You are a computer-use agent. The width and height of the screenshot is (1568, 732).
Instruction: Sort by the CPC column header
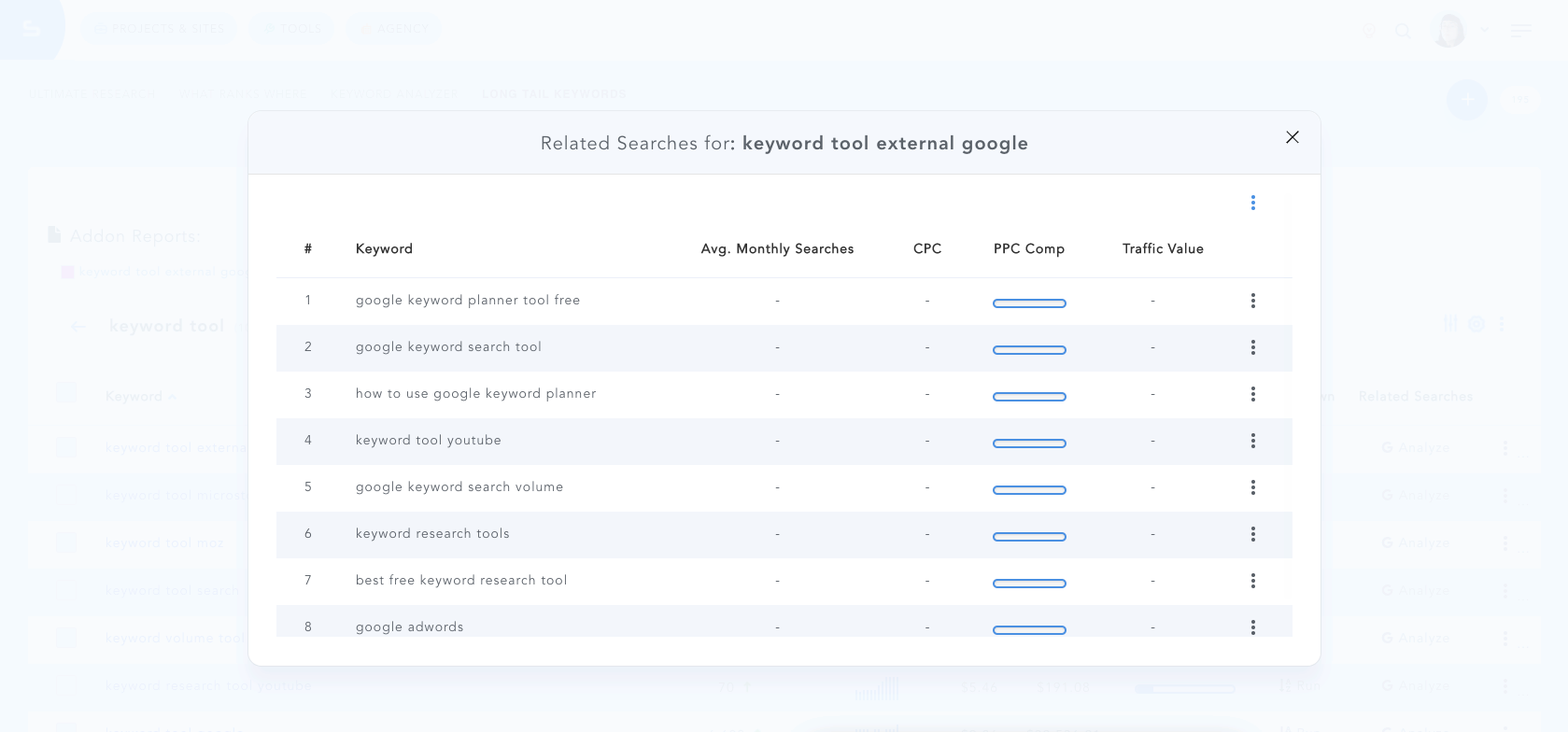927,249
